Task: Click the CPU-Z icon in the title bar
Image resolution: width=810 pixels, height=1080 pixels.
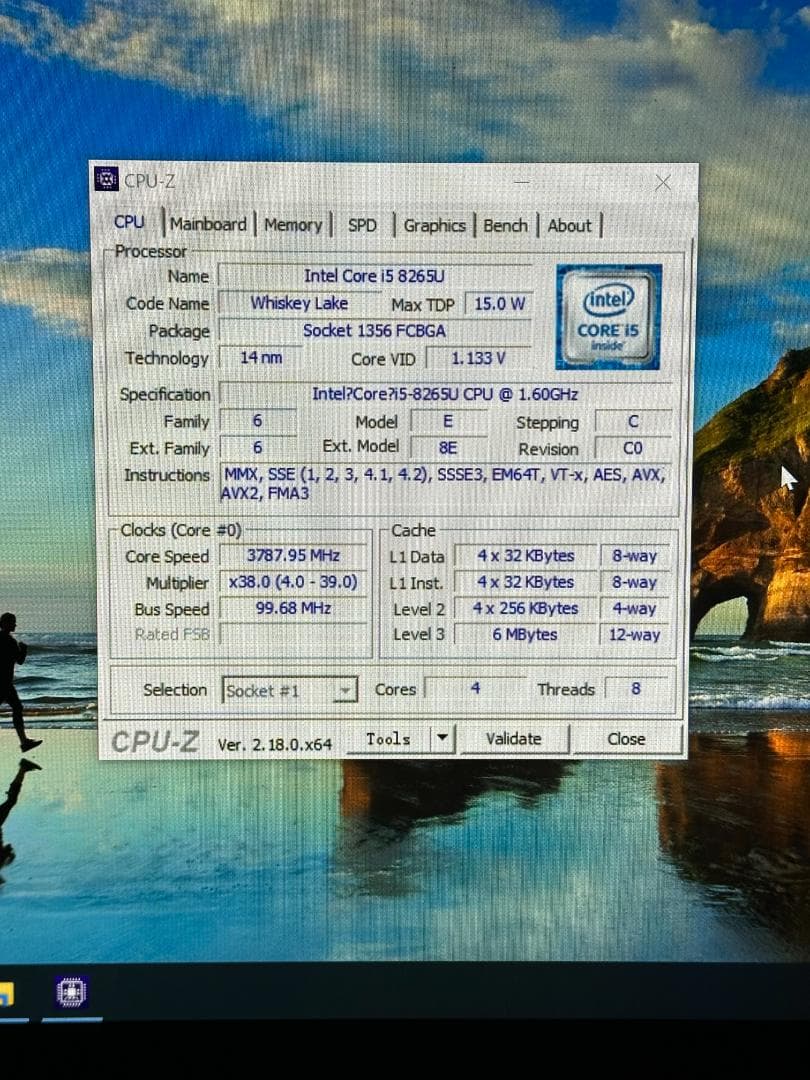Action: (108, 179)
